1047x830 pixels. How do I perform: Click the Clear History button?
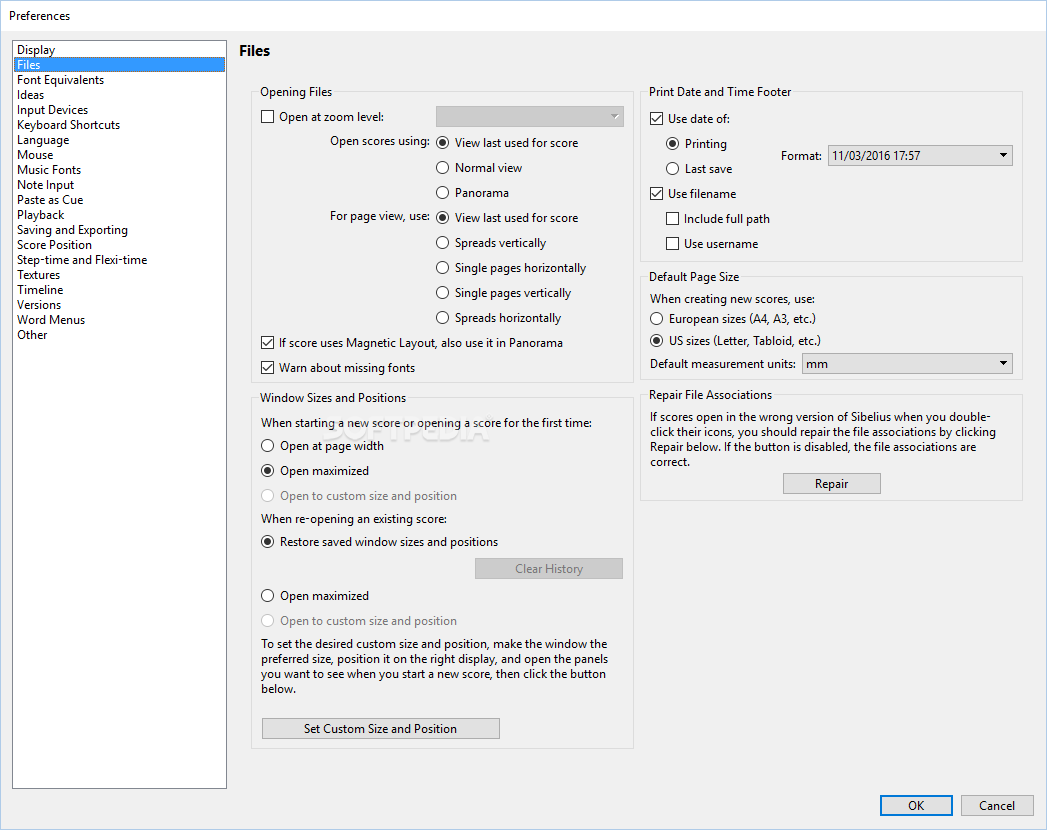549,569
